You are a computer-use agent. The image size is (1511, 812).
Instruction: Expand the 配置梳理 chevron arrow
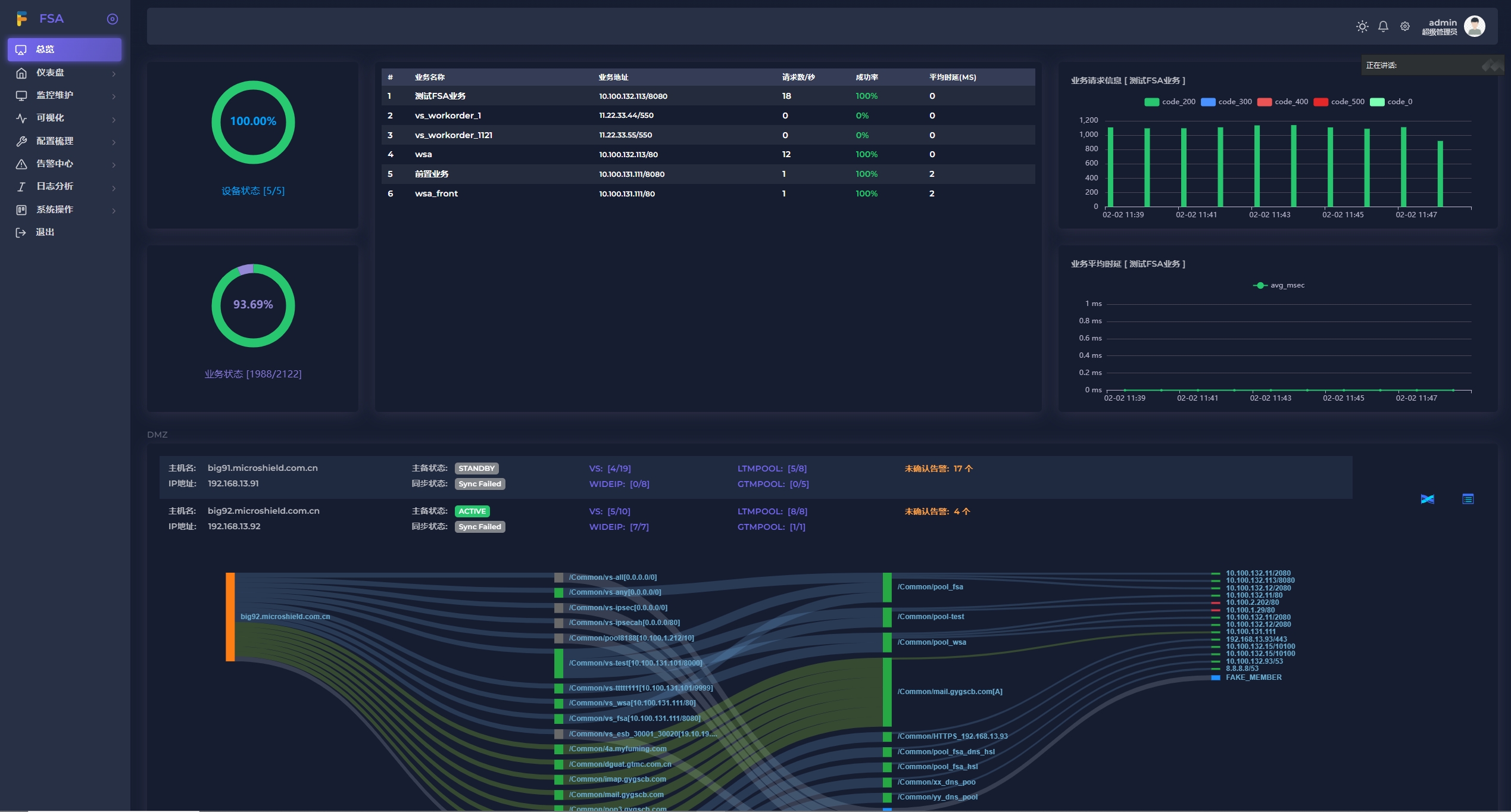(114, 142)
